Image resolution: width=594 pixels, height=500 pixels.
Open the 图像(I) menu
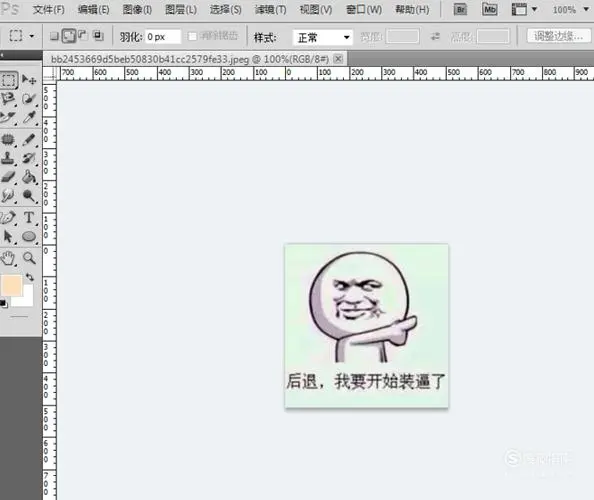(x=137, y=9)
